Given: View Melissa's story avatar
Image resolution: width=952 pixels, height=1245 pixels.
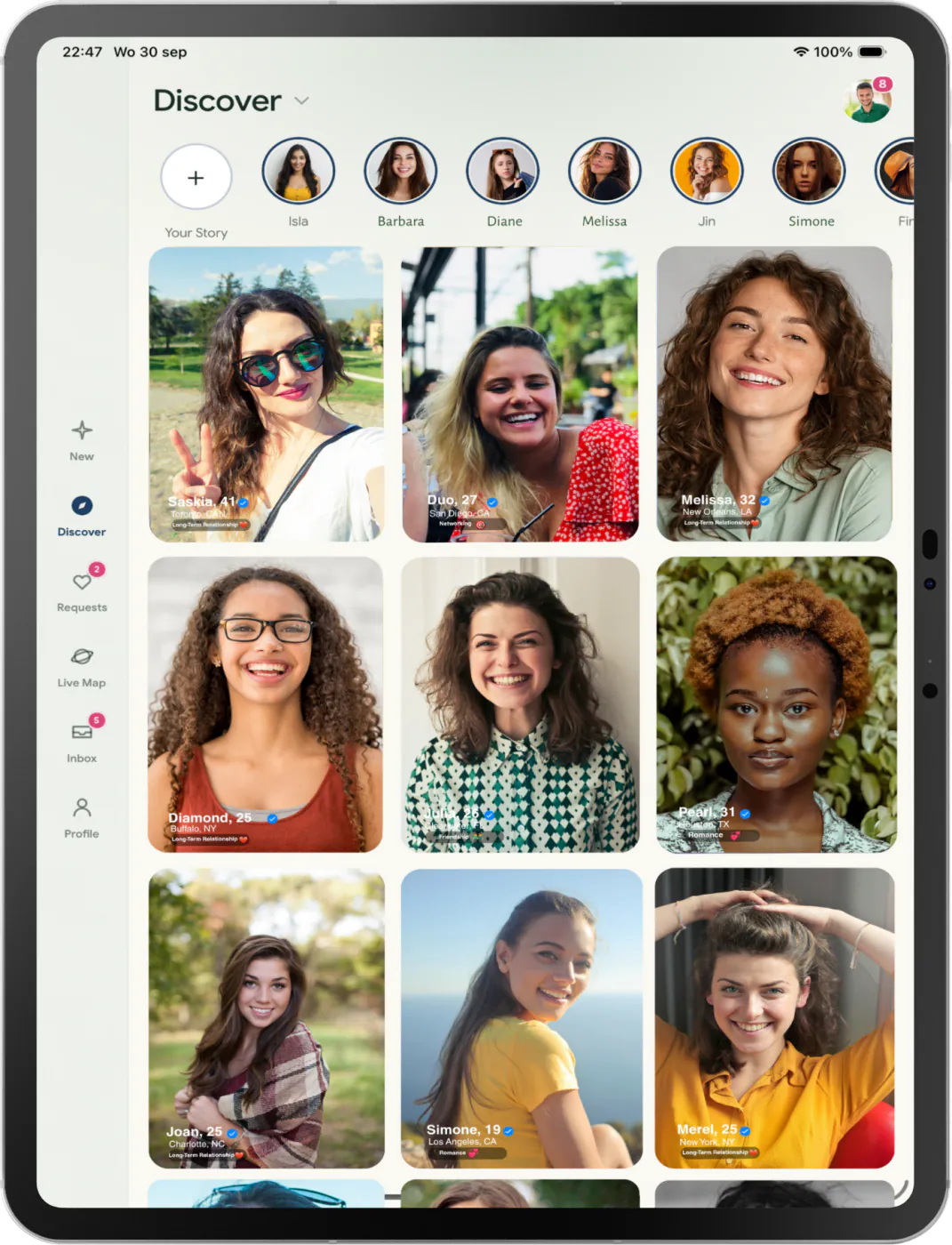Looking at the screenshot, I should point(605,171).
